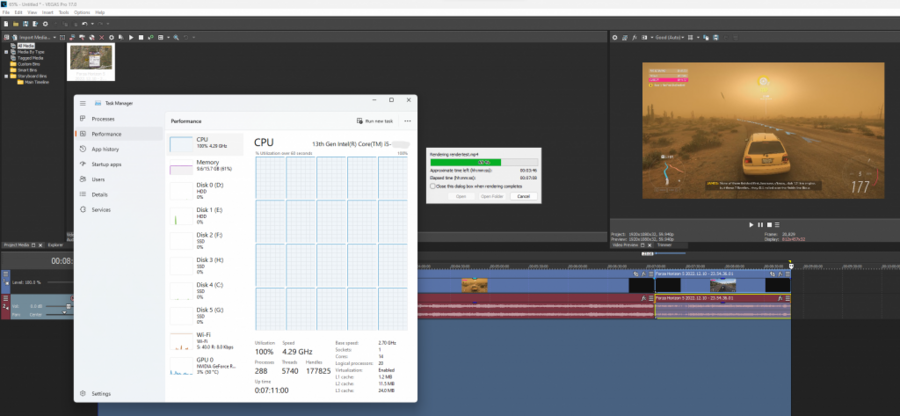Toggle 'Close this dialog box when rendering completes'

point(433,186)
